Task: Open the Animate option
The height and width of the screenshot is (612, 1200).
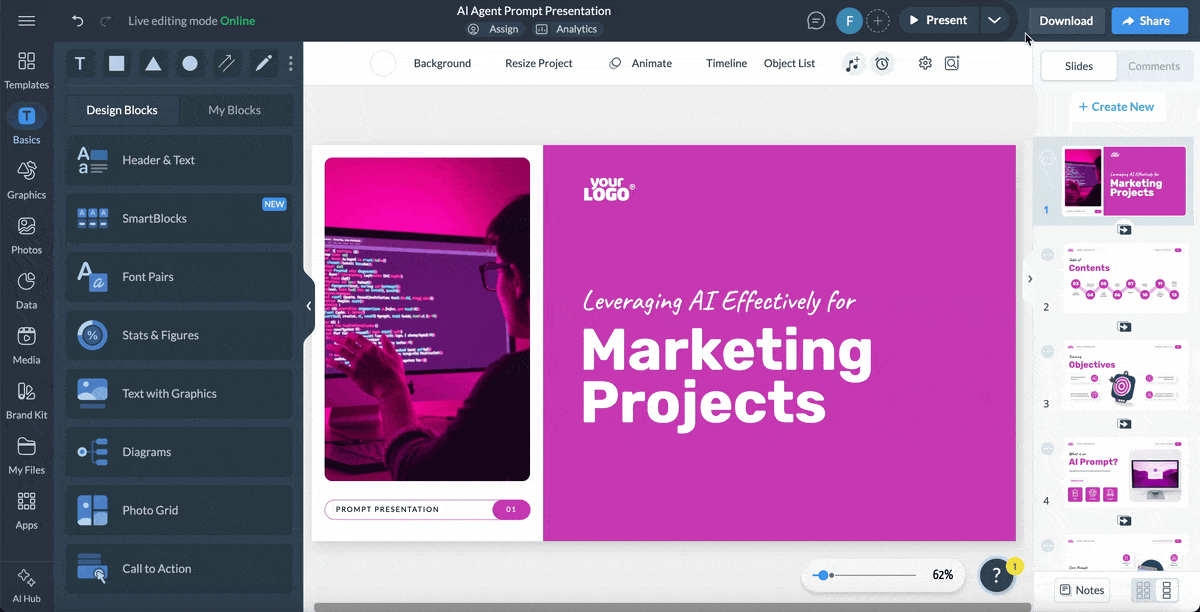Action: [641, 63]
